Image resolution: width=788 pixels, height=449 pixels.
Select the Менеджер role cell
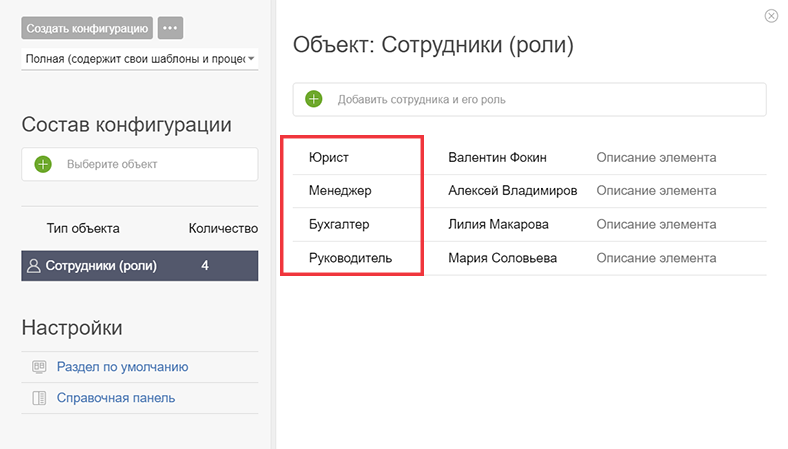tap(340, 191)
